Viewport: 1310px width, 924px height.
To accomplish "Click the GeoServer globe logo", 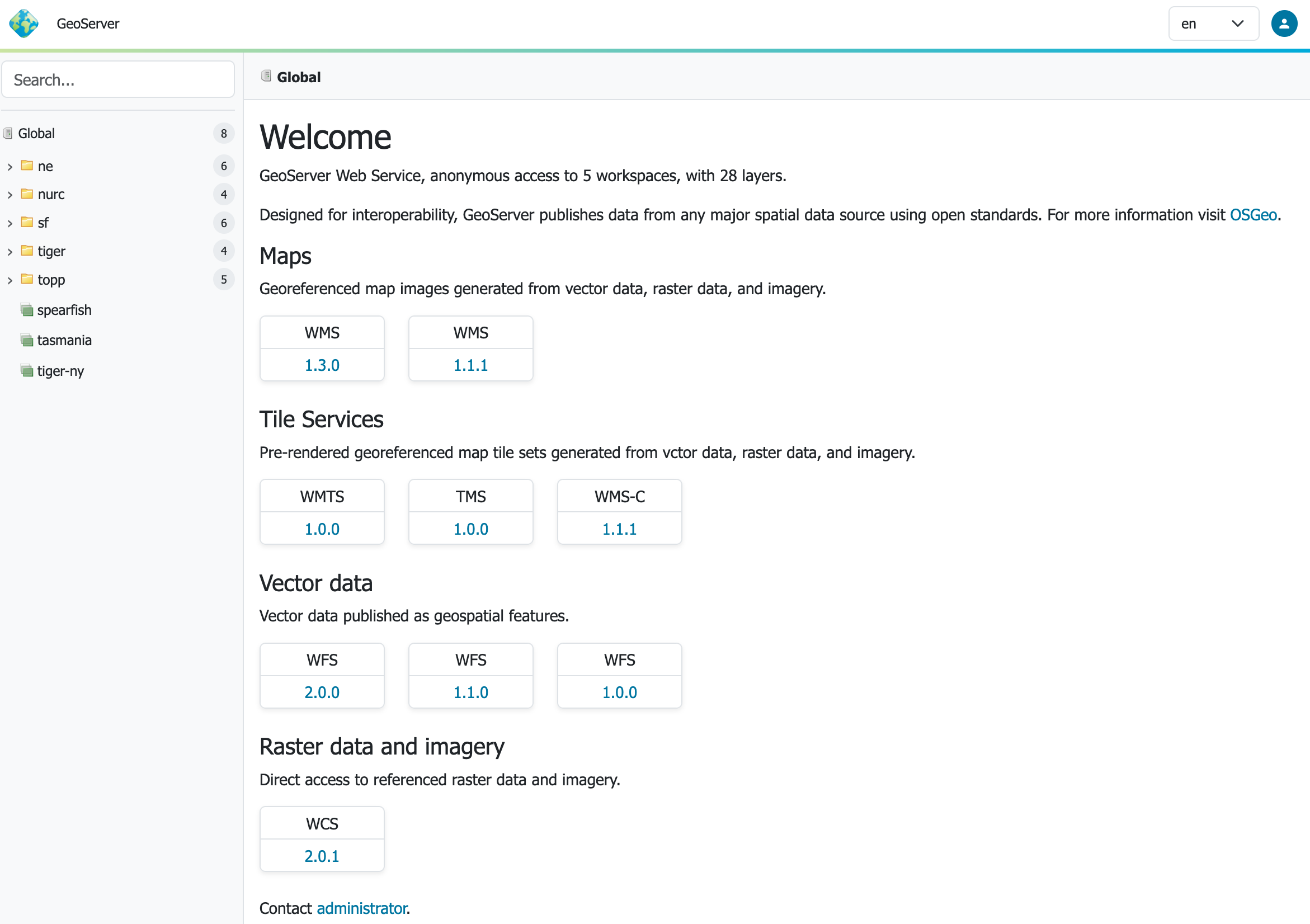I will pos(23,23).
